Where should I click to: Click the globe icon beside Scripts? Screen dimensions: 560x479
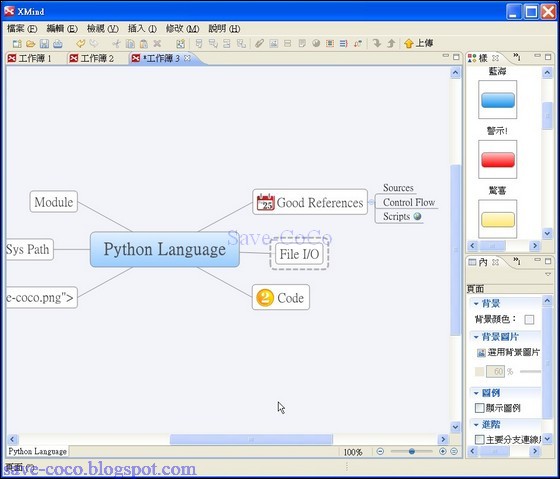pyautogui.click(x=417, y=216)
